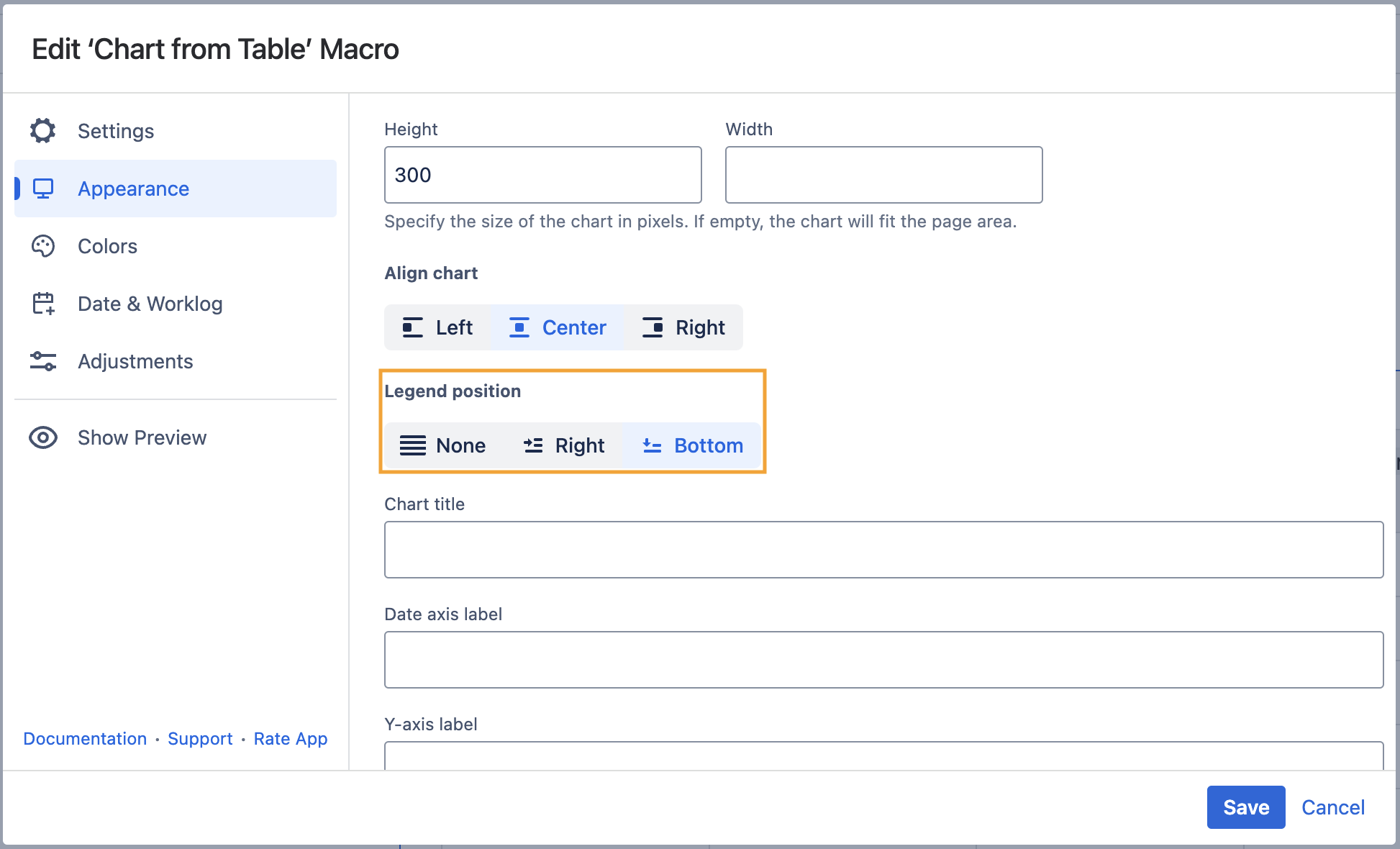Select Center chart alignment
The width and height of the screenshot is (1400, 849).
(x=558, y=327)
